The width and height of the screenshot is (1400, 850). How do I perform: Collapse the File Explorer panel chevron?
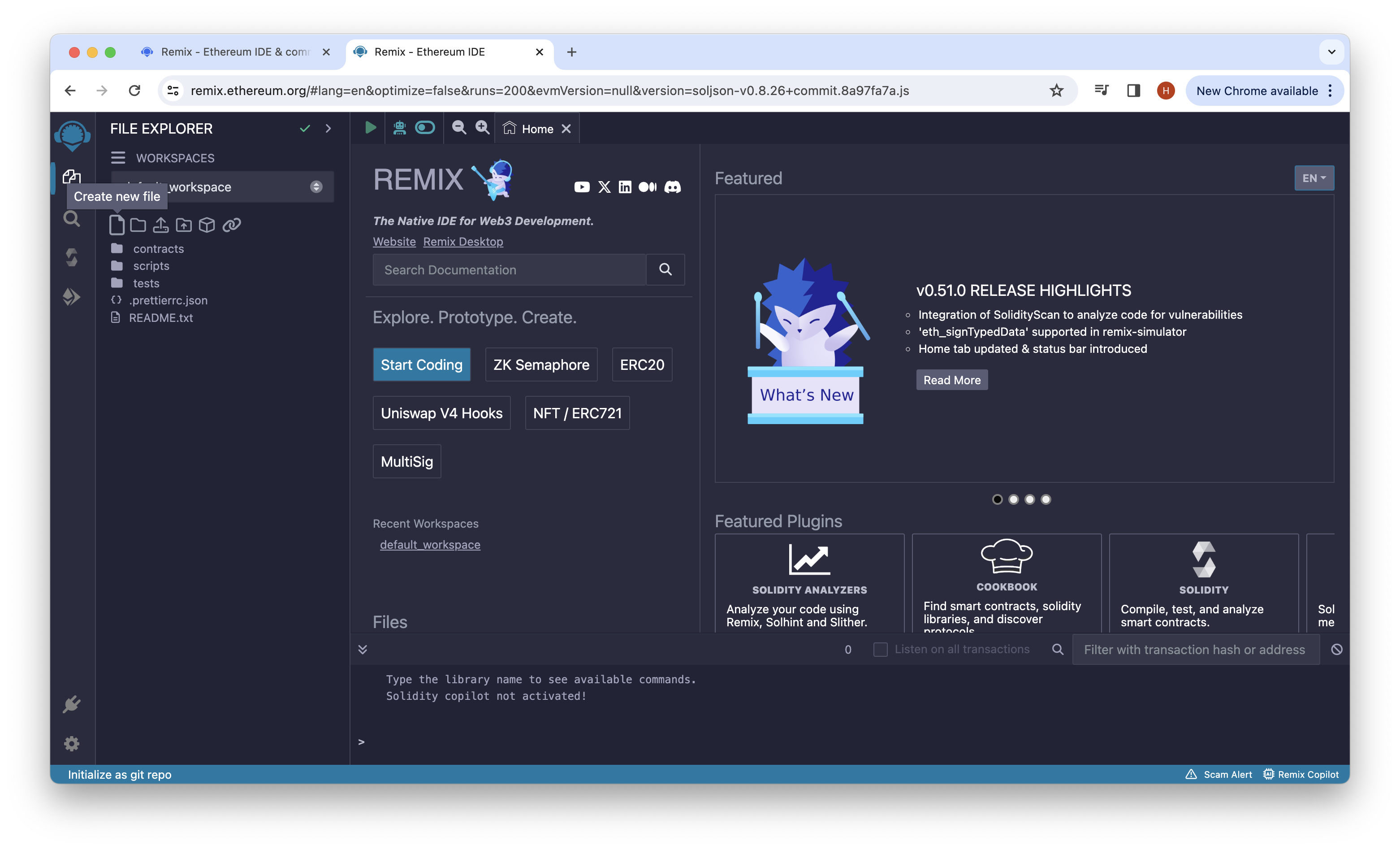point(328,129)
